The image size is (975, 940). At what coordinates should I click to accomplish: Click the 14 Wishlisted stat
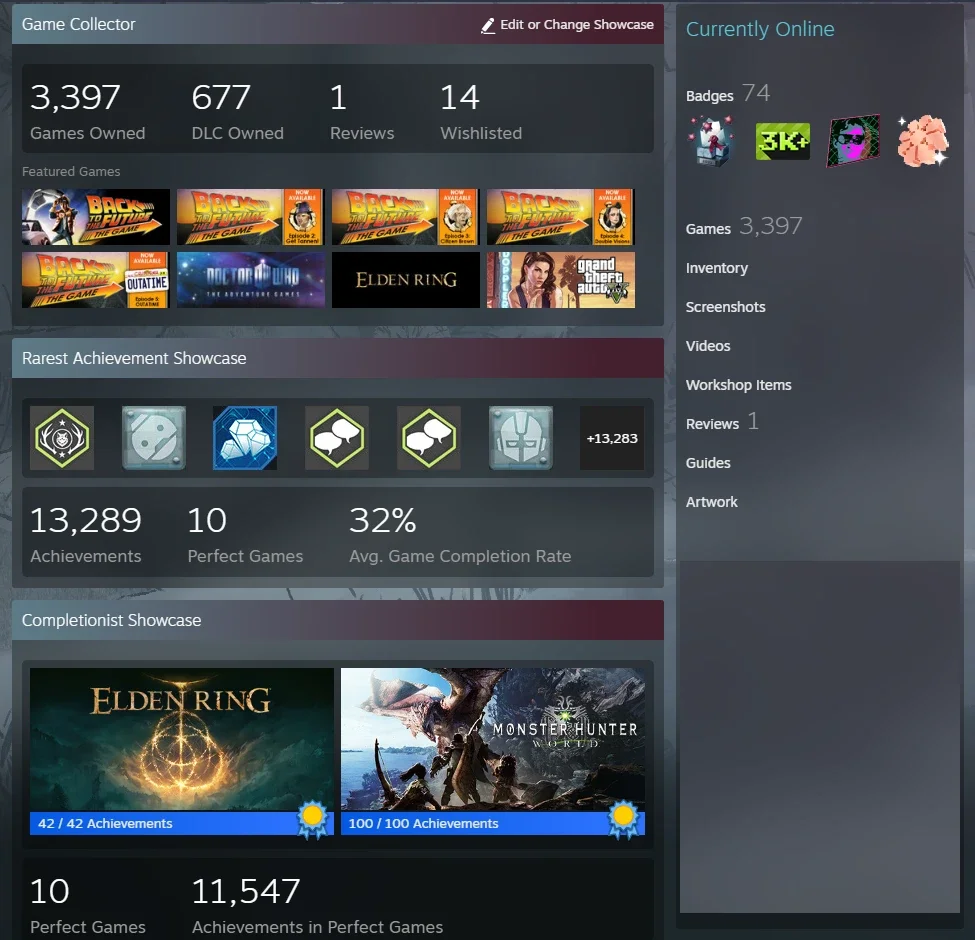[x=481, y=111]
